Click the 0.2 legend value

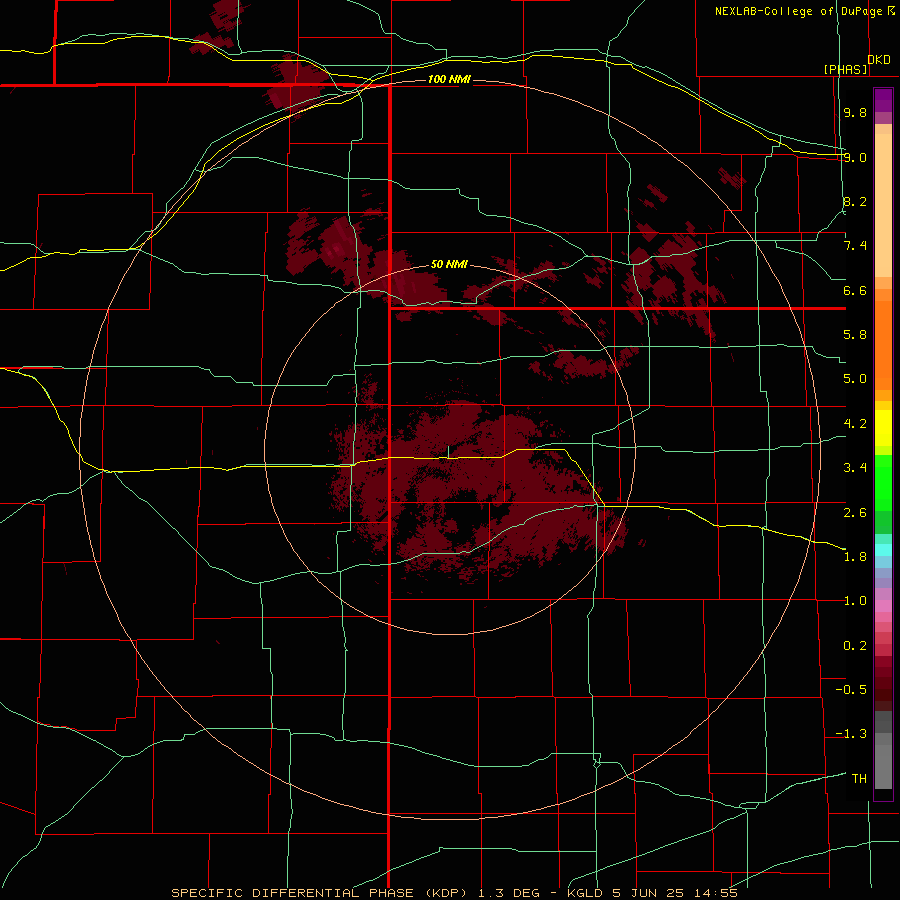(x=855, y=646)
